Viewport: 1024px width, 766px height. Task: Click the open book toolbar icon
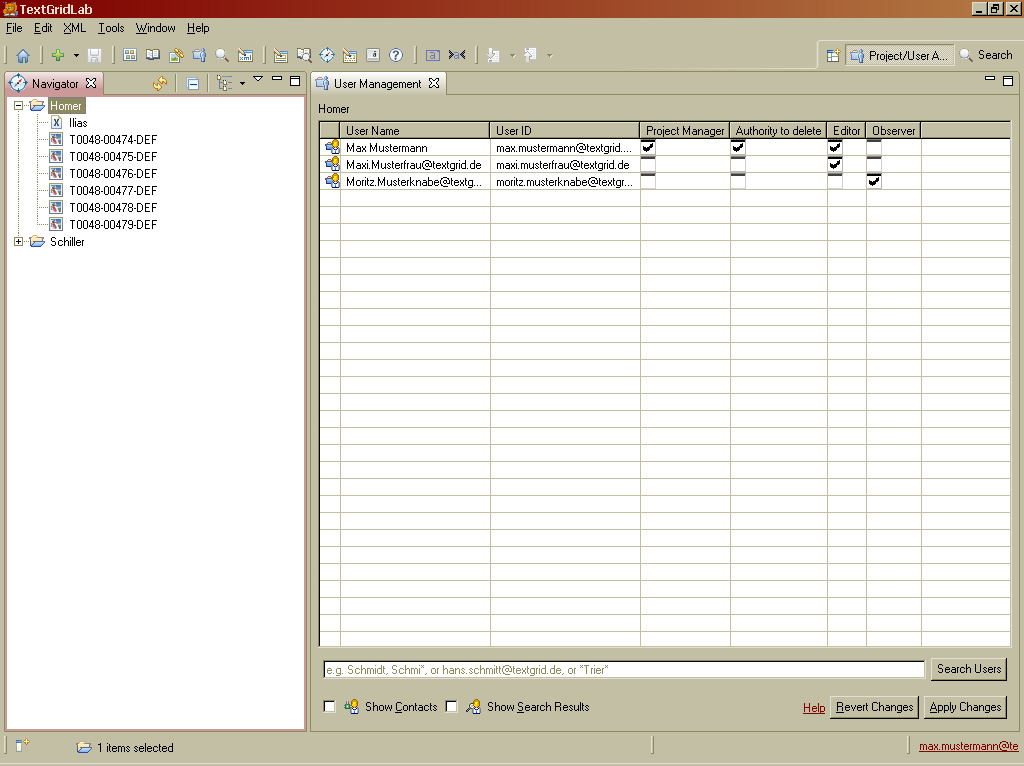153,56
